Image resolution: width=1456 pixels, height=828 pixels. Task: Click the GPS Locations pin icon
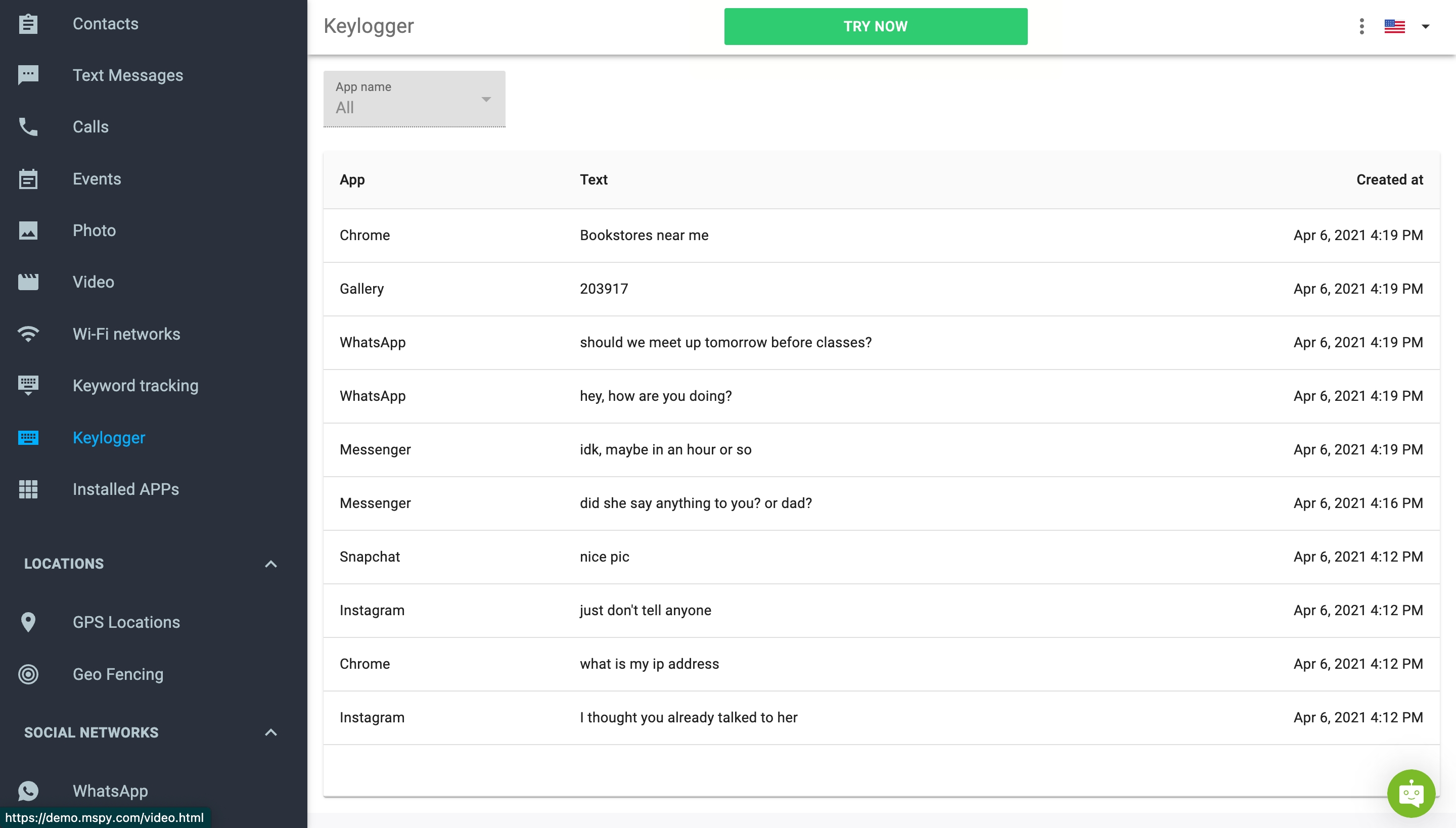[x=28, y=622]
